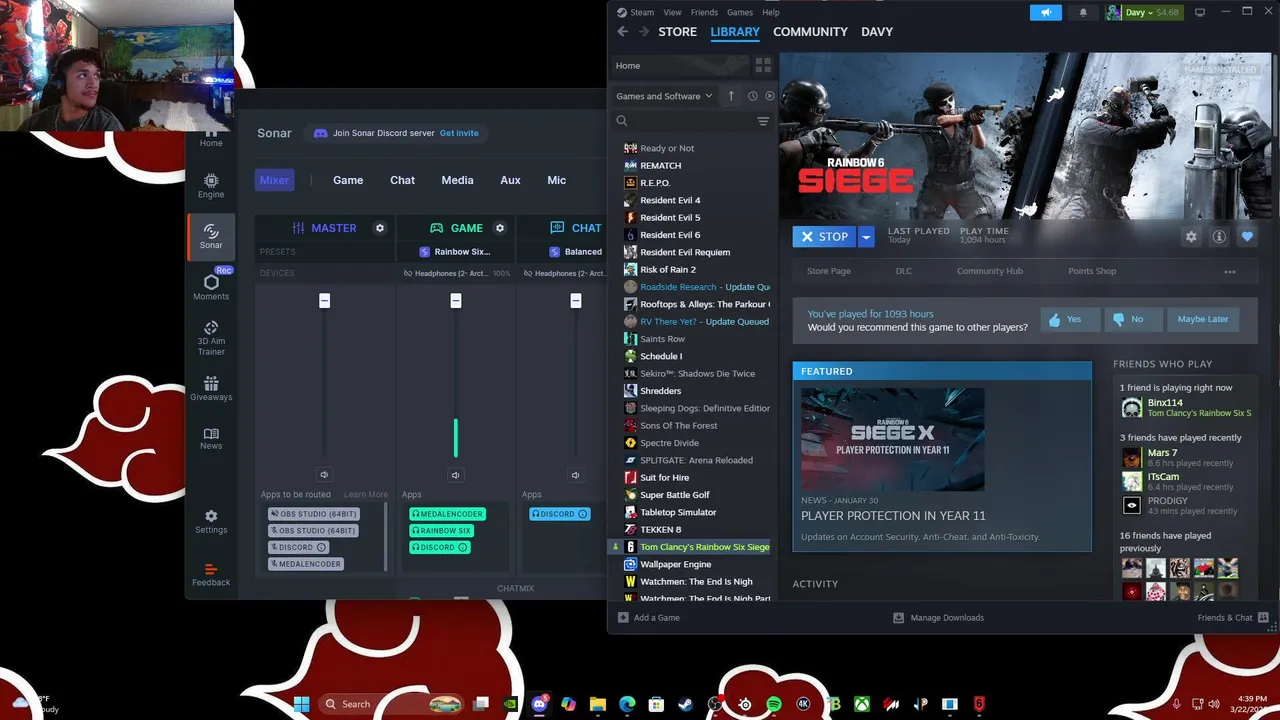Open Games and Software filter dropdown
The height and width of the screenshot is (720, 1280).
click(665, 96)
